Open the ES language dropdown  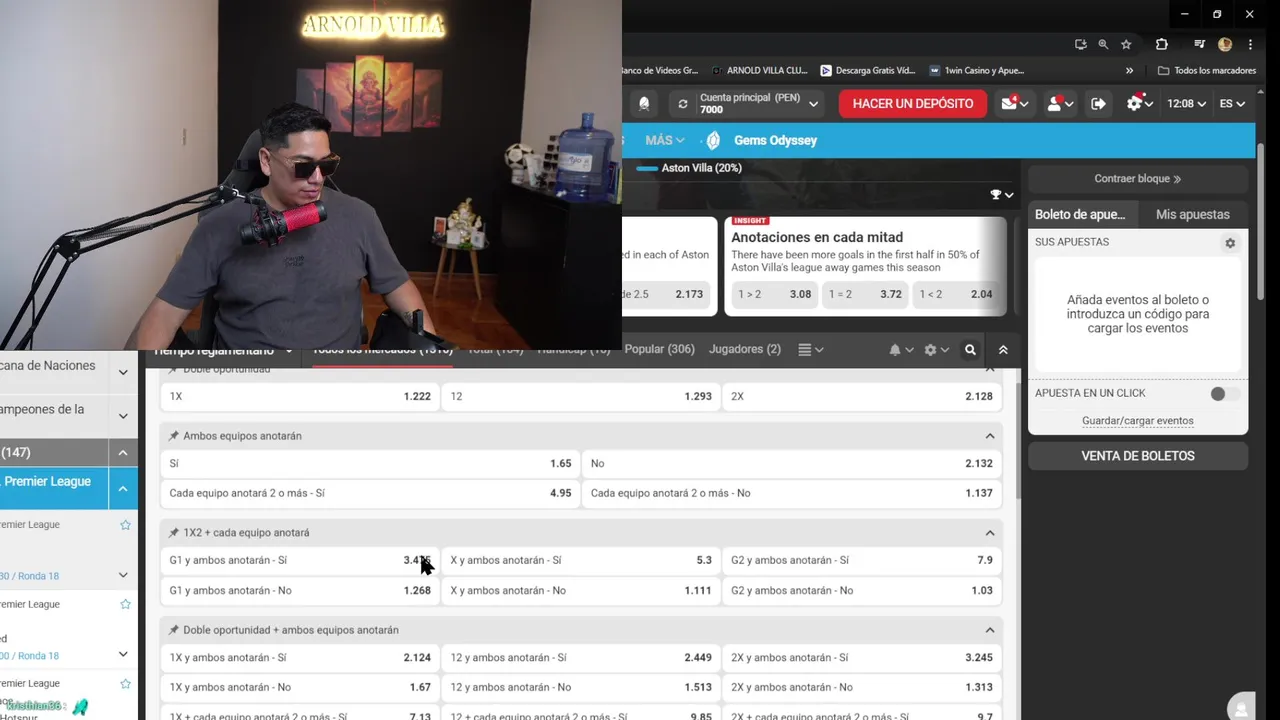point(1232,104)
